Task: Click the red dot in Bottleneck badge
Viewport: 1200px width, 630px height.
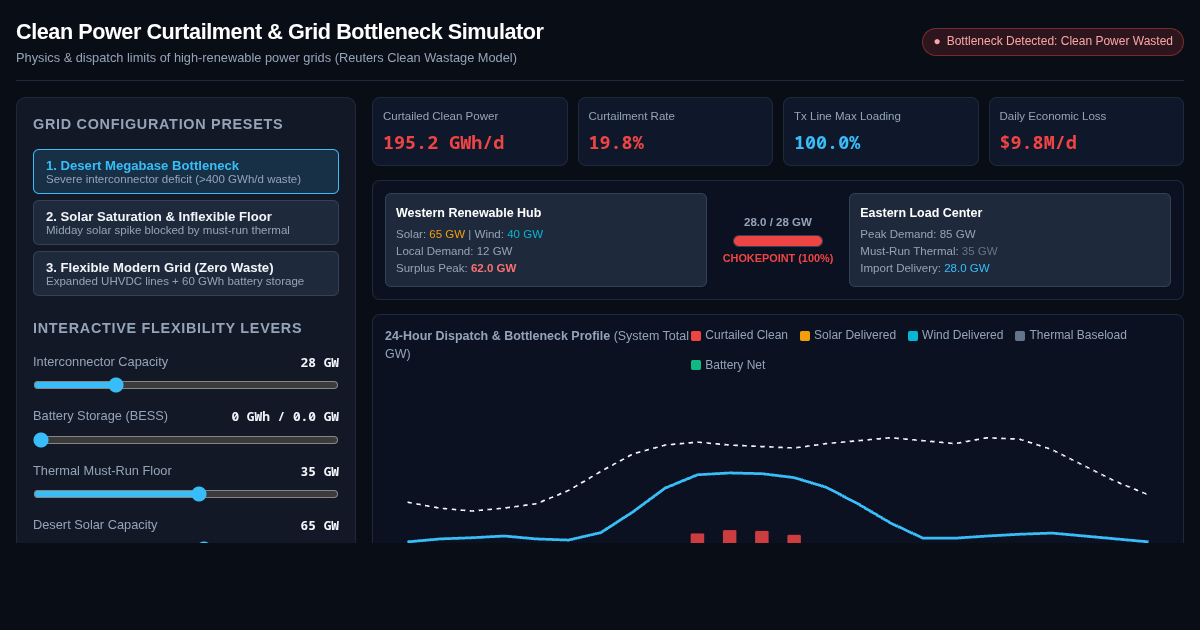Action: 937,42
